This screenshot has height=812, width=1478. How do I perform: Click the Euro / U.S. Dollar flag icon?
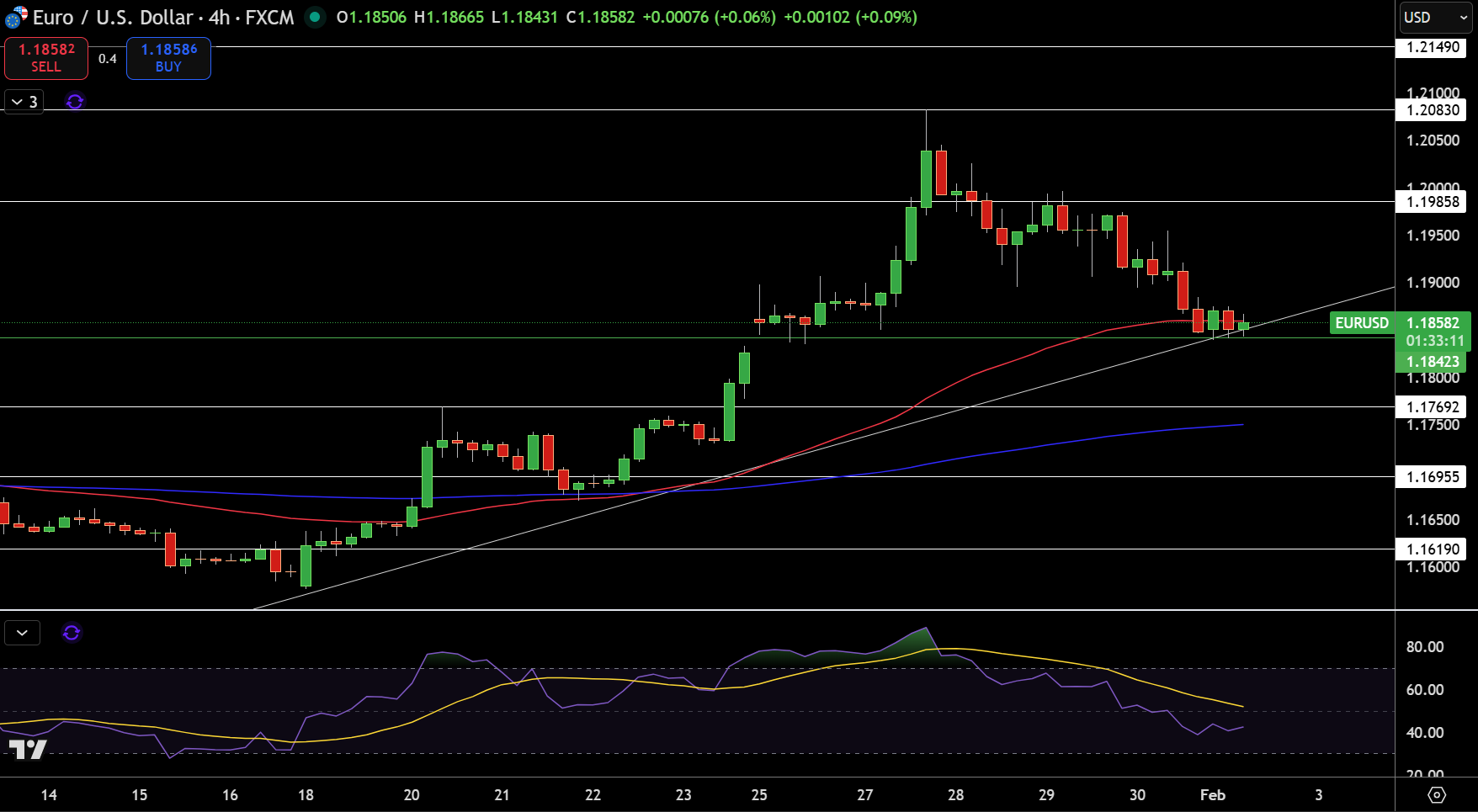[16, 17]
